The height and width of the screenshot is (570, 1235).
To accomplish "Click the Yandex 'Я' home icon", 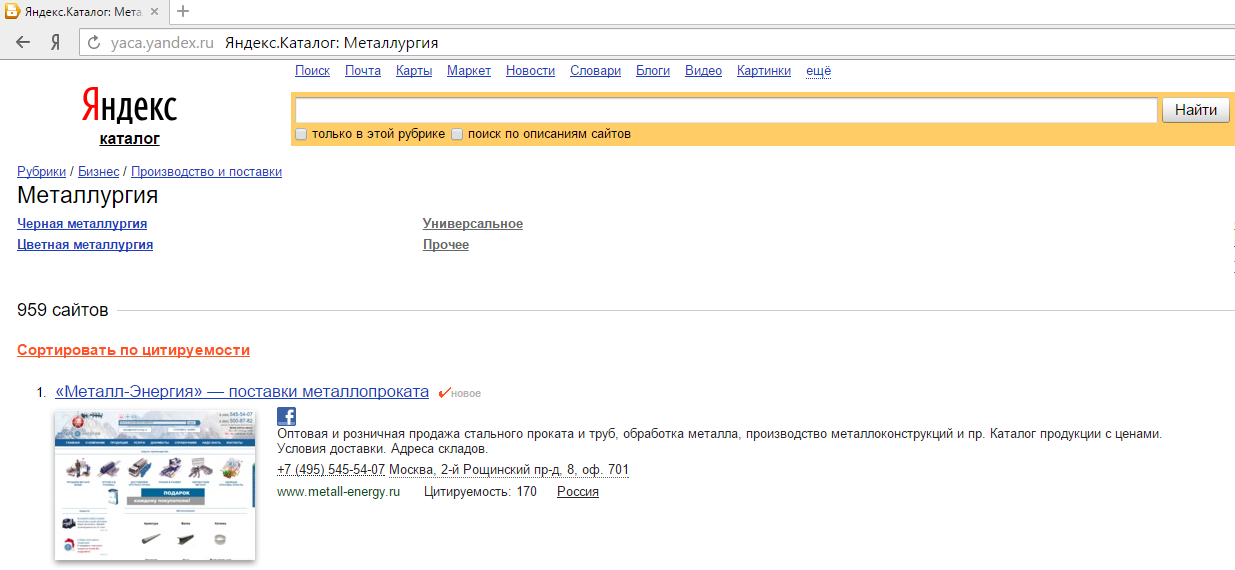I will 57,43.
